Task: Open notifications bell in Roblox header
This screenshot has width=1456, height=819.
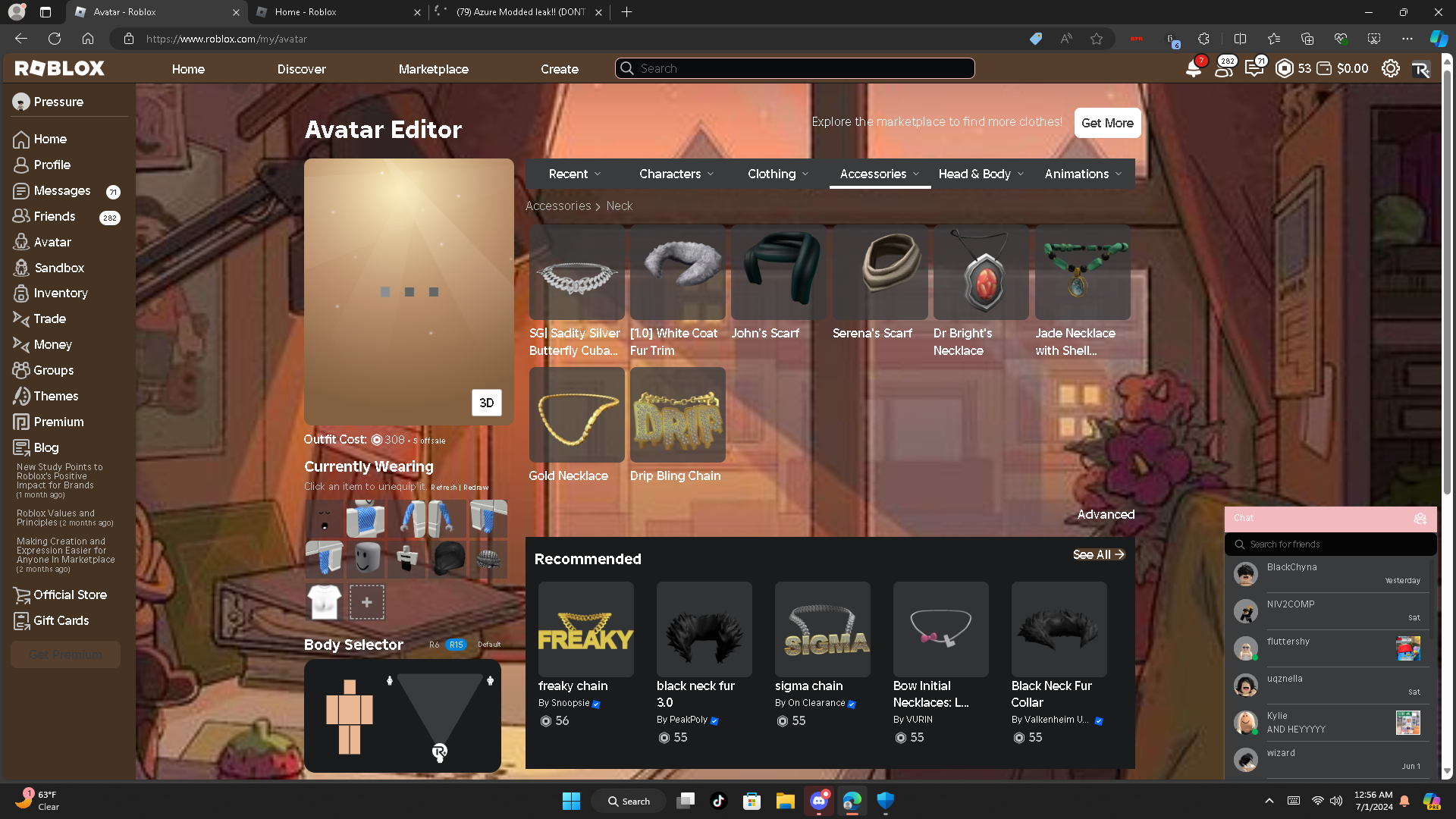Action: point(1194,68)
